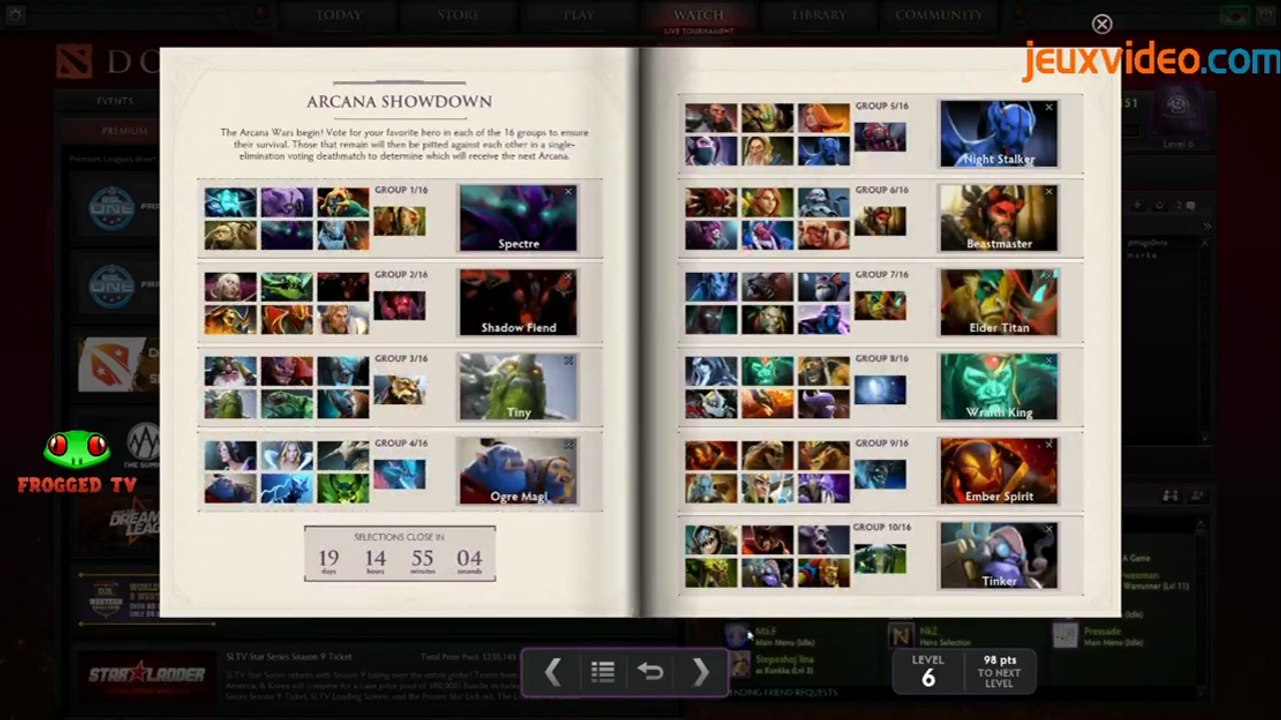
Task: Open friend NkZ in Hero Selection
Action: point(928,636)
